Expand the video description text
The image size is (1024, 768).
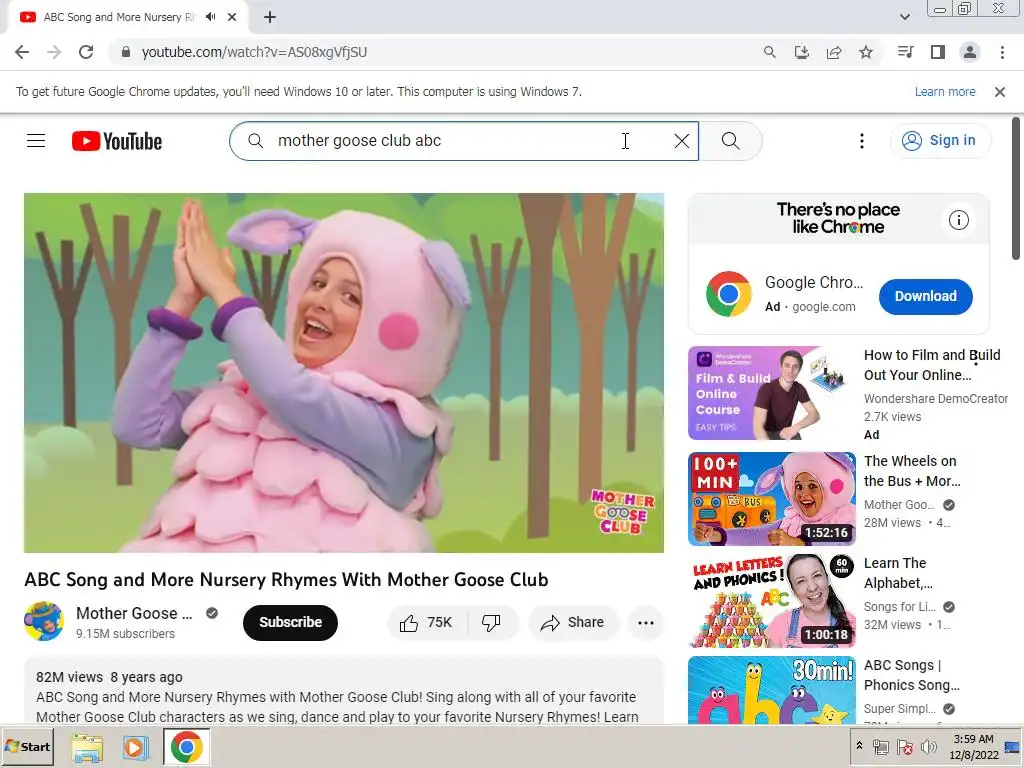[344, 691]
